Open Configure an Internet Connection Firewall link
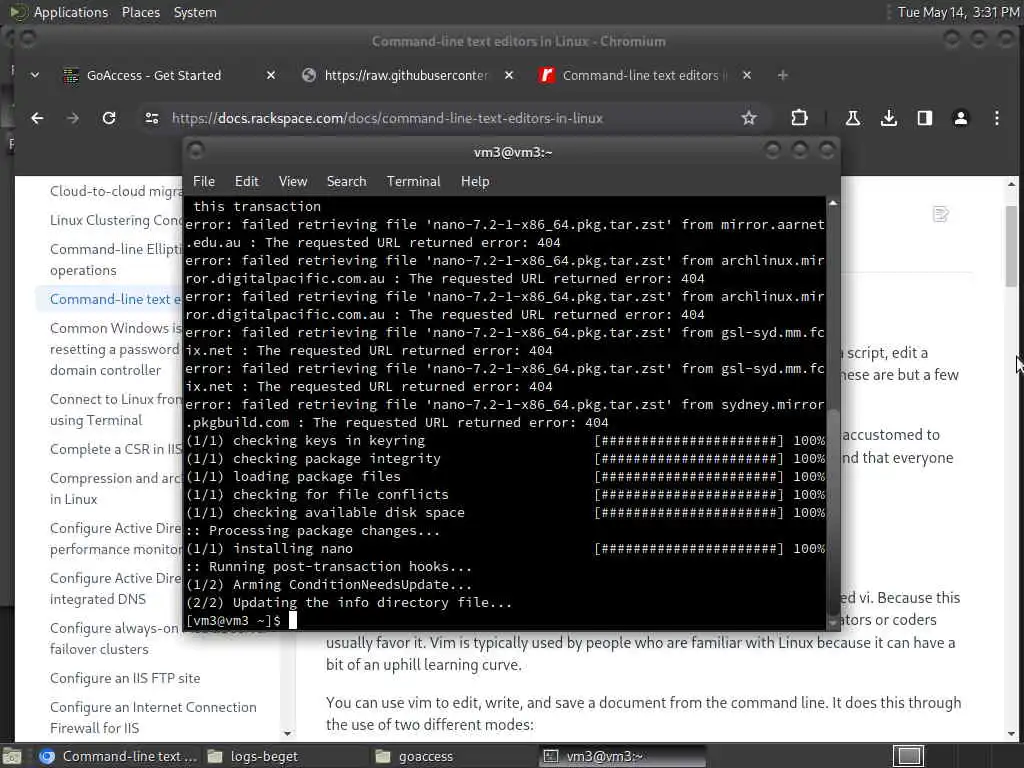Image resolution: width=1024 pixels, height=768 pixels. (153, 717)
